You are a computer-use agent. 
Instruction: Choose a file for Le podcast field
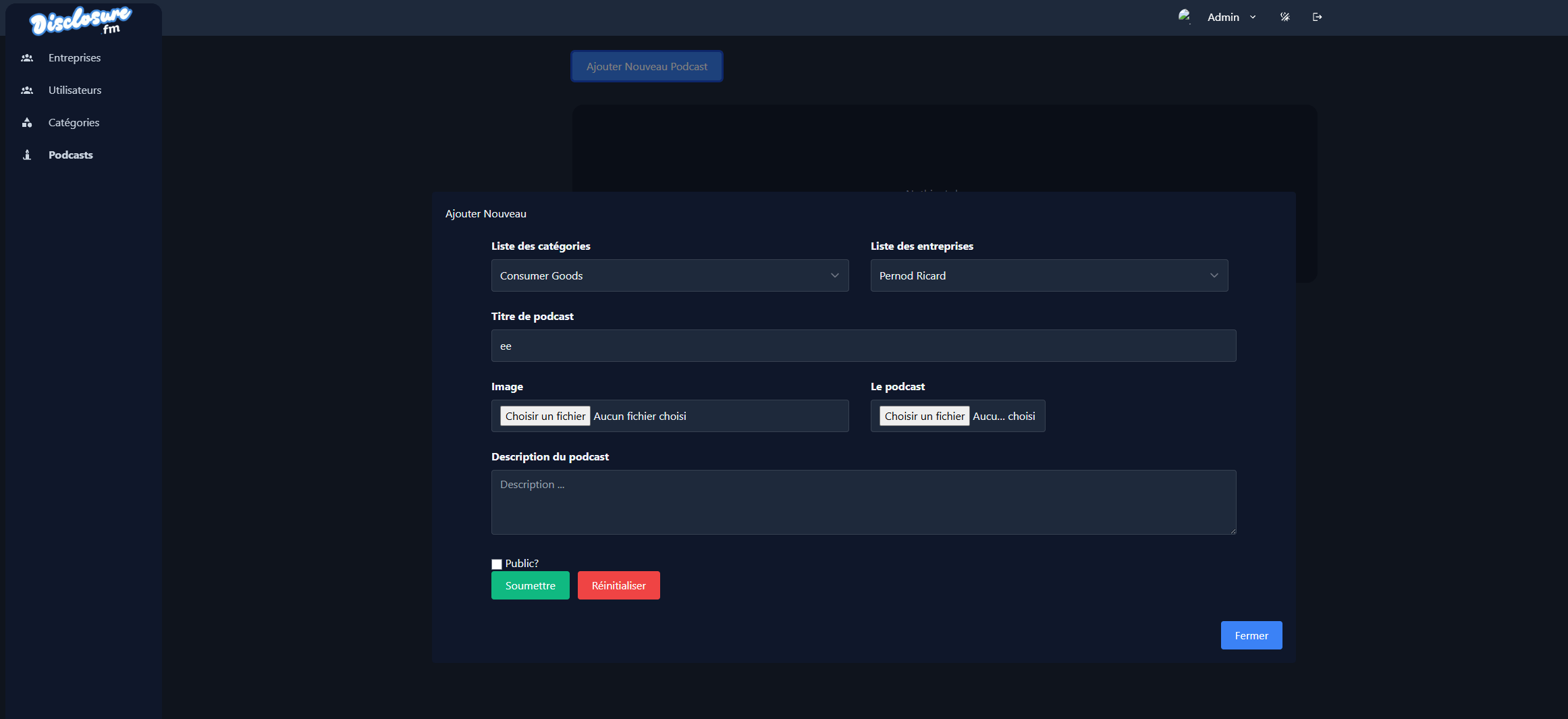924,416
